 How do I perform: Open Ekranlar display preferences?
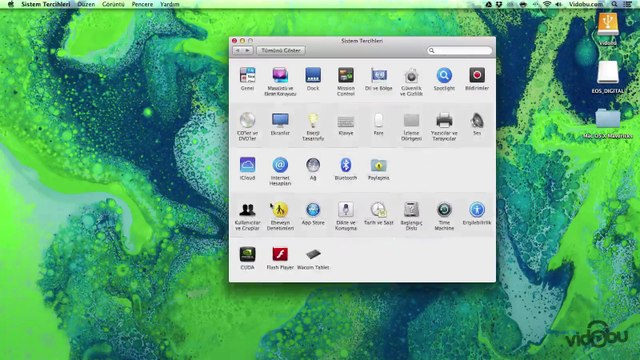click(x=280, y=120)
